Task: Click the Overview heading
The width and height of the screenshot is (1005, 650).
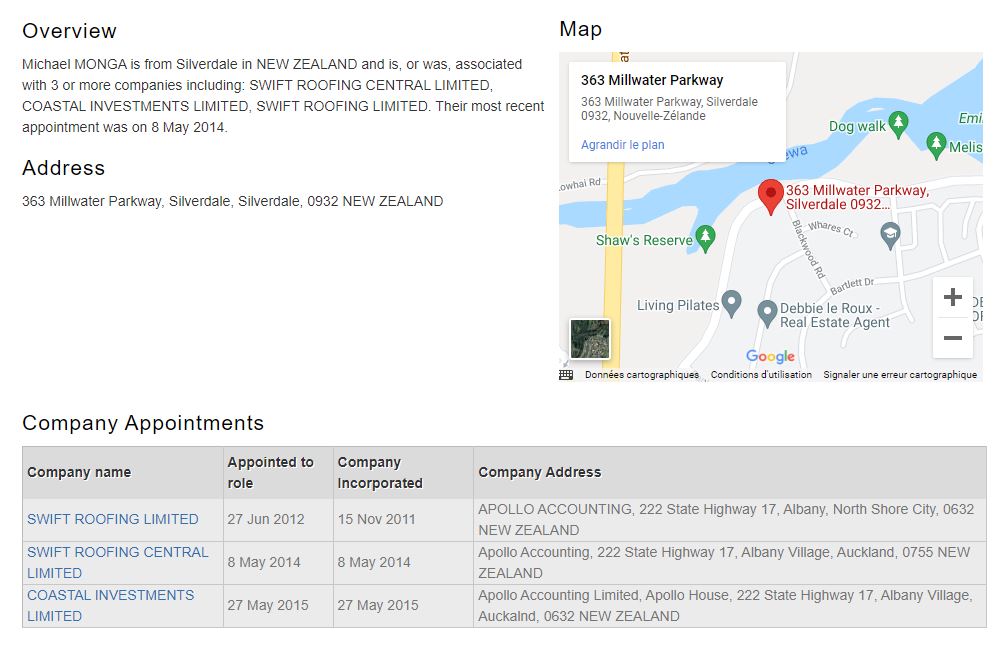Action: pyautogui.click(x=69, y=31)
